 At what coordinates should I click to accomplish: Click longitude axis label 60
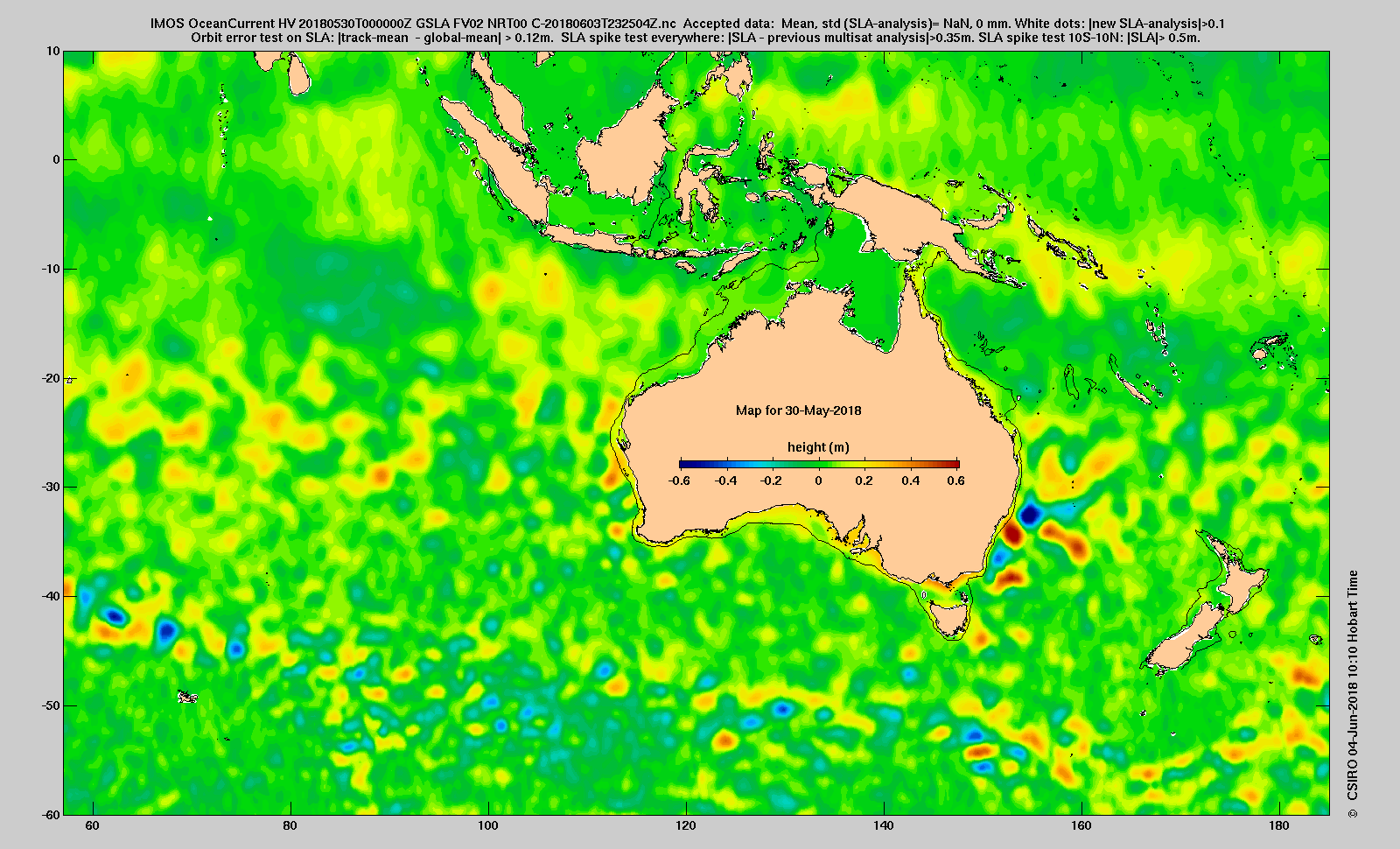[93, 826]
